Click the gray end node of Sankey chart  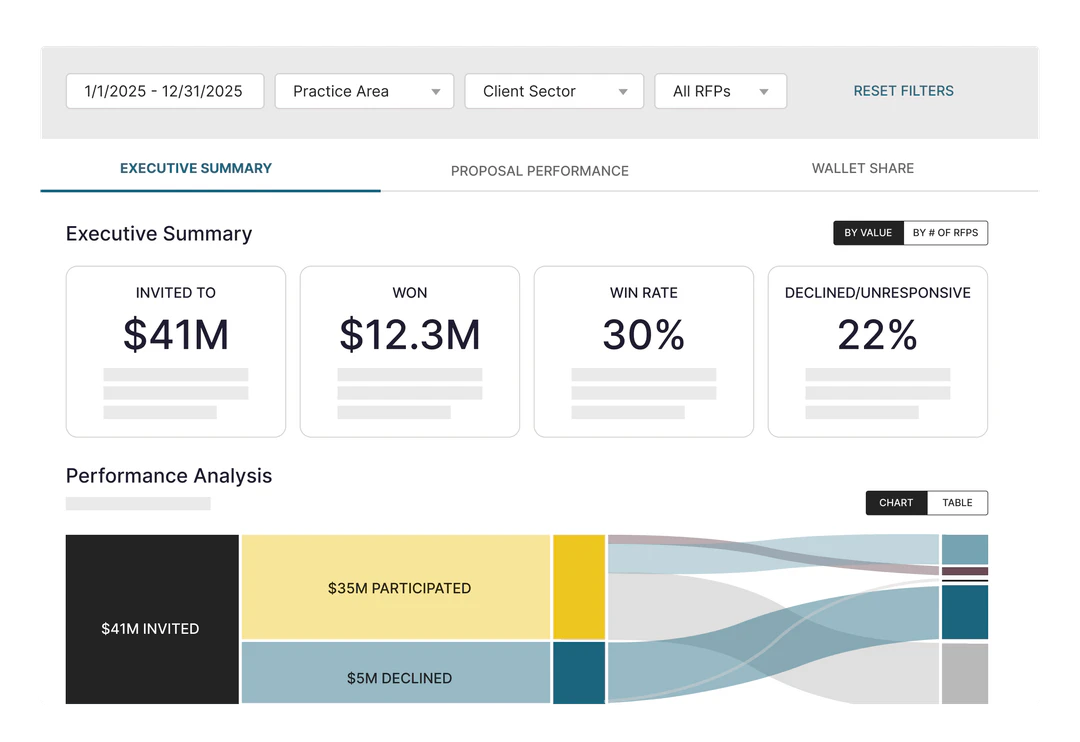point(964,673)
